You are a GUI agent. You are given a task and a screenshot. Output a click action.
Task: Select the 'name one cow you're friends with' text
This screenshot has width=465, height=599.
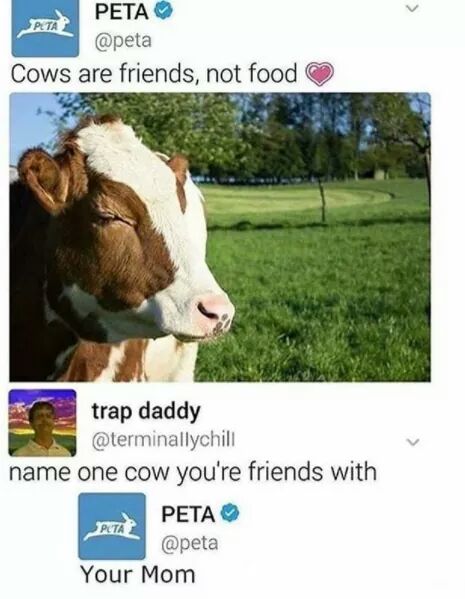point(193,472)
